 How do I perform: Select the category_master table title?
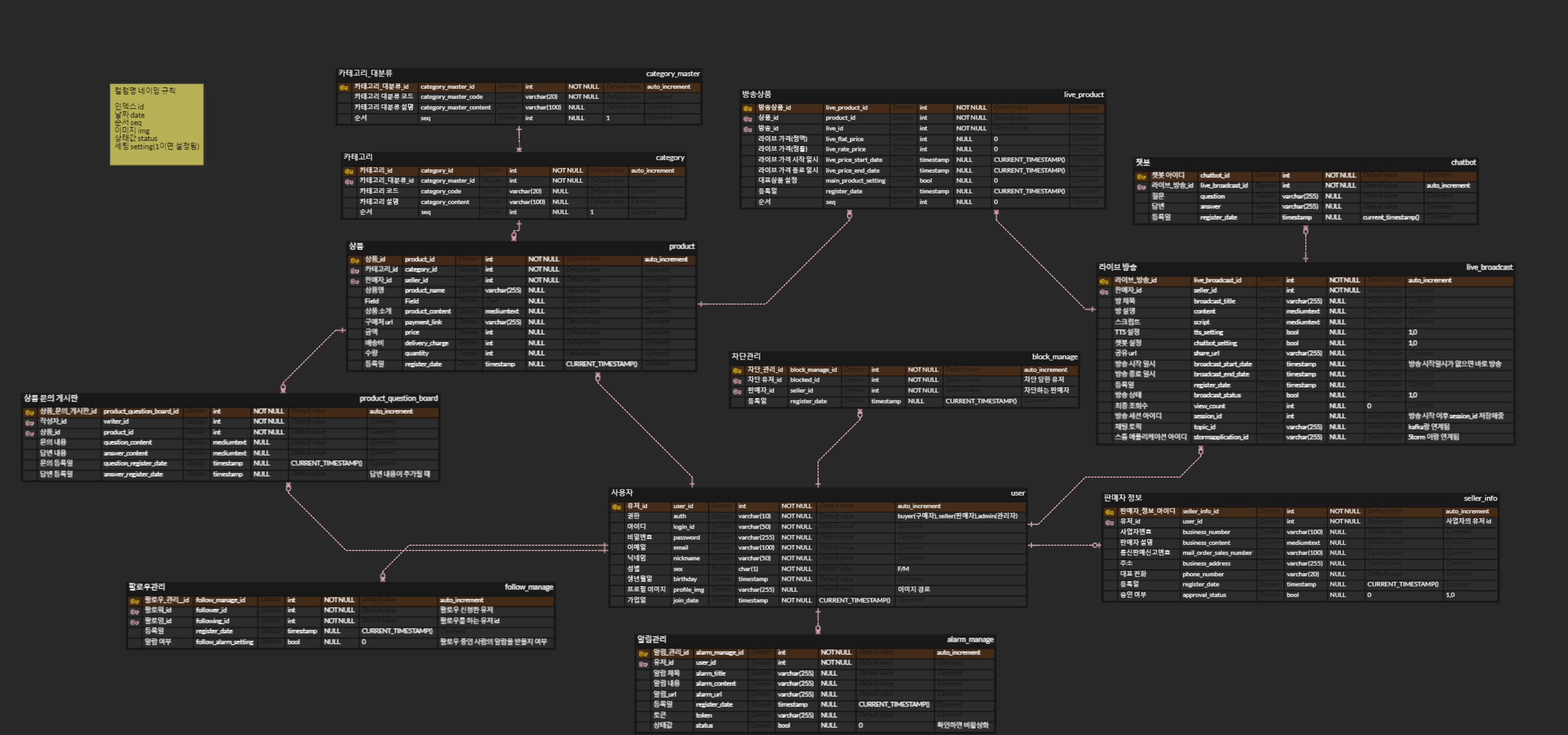tap(672, 73)
